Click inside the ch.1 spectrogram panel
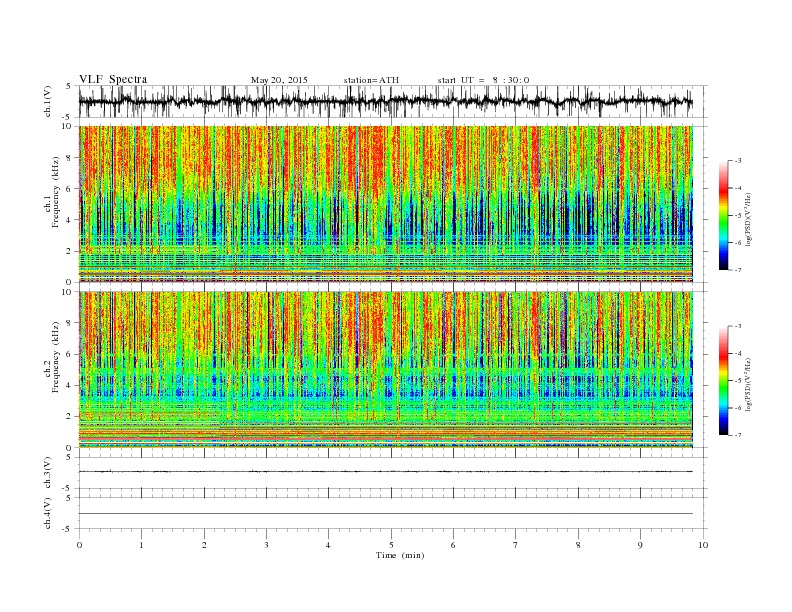The width and height of the screenshot is (792, 612). pos(386,204)
